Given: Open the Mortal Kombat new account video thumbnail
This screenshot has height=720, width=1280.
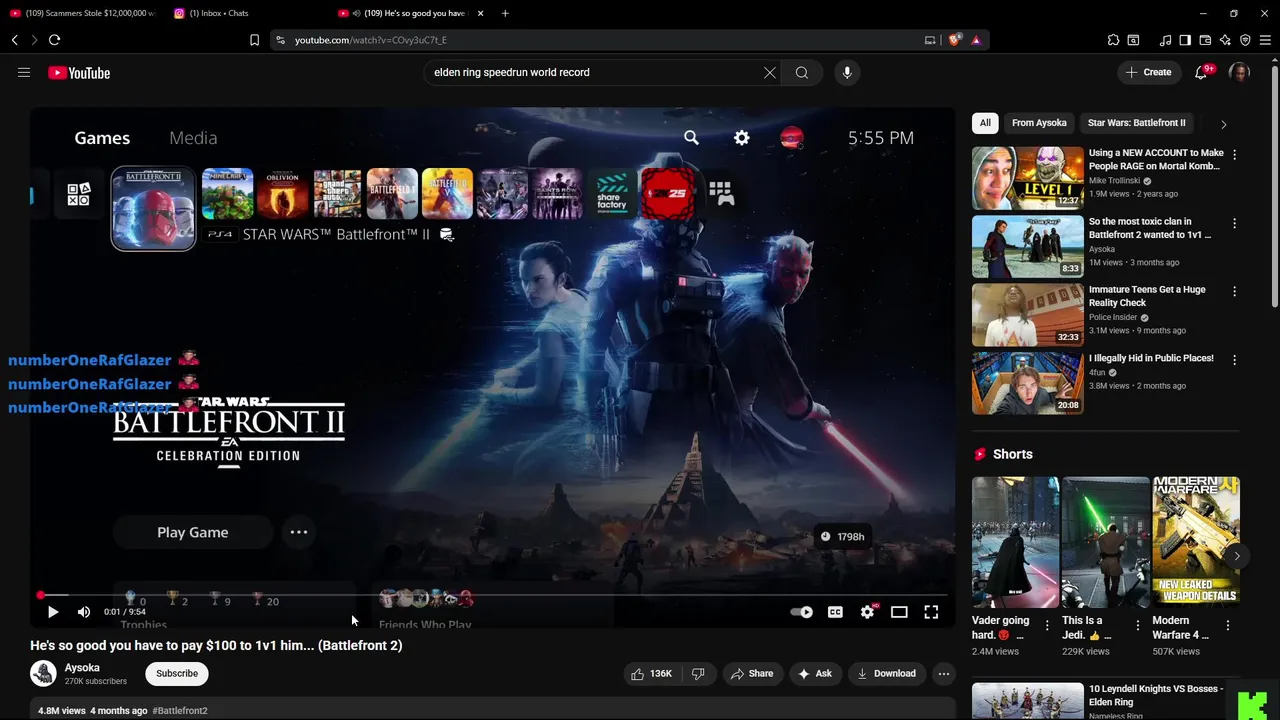Looking at the screenshot, I should tap(1027, 178).
